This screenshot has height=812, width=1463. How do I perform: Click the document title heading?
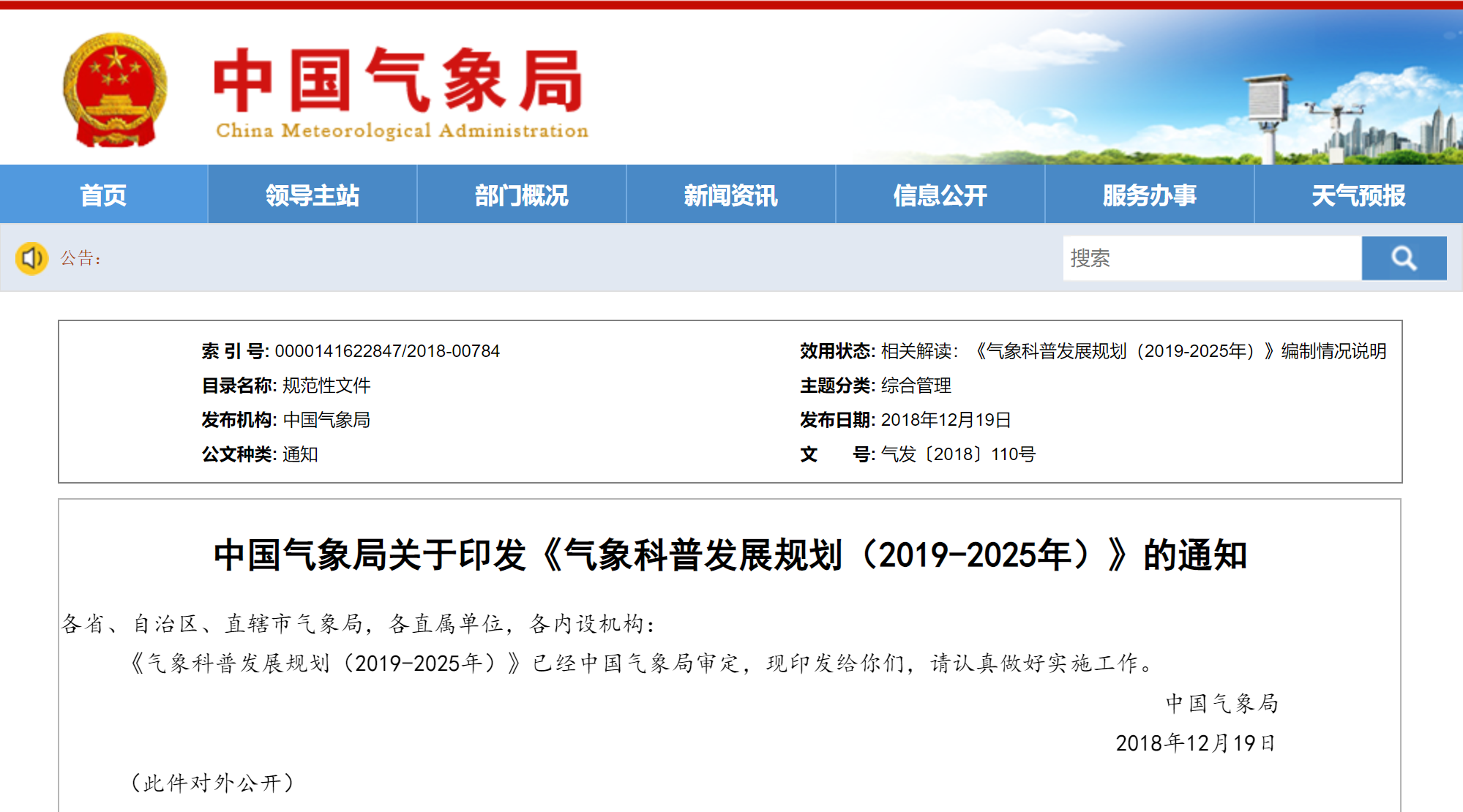click(x=730, y=555)
